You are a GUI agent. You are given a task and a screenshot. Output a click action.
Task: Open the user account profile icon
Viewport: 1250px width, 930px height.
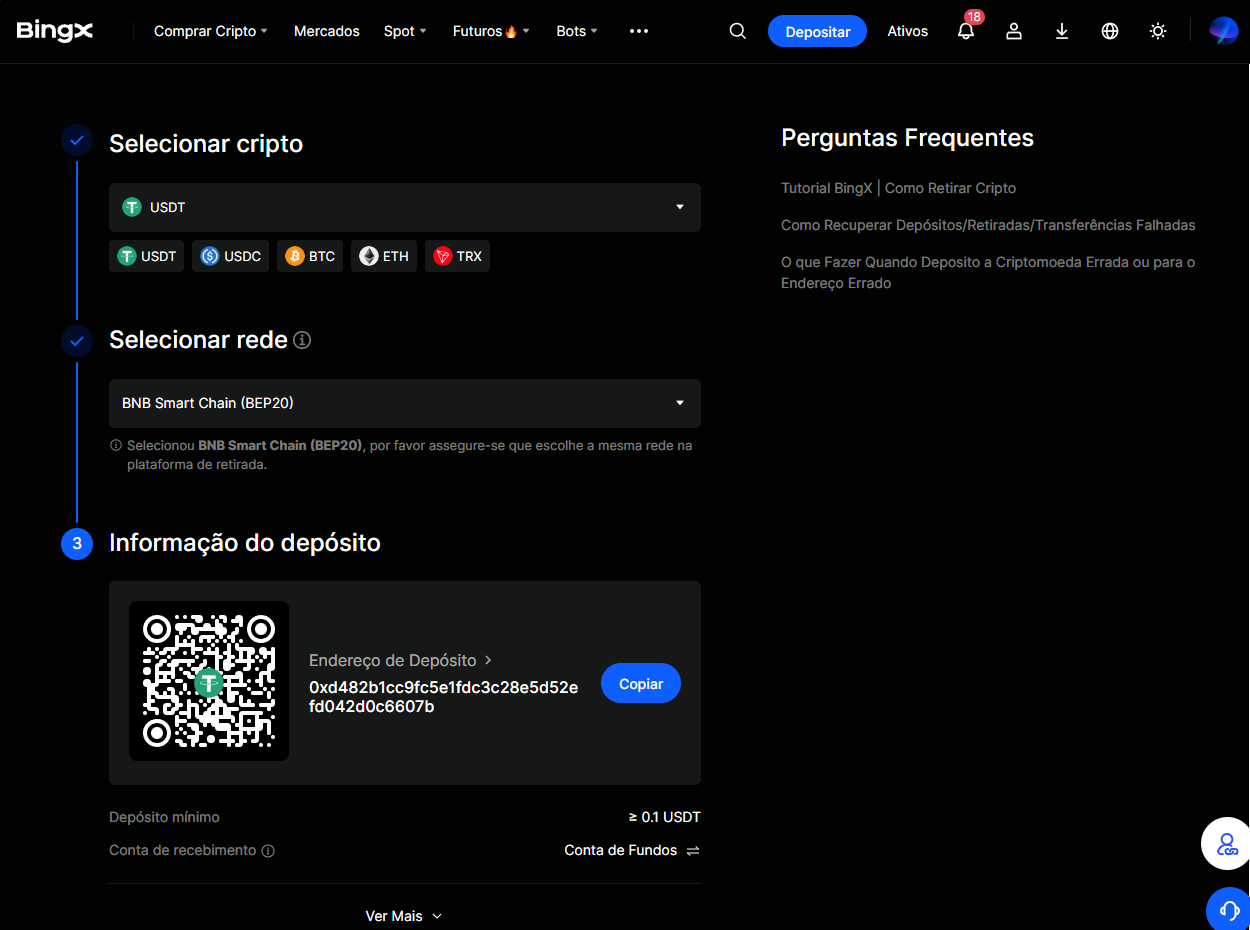click(x=1014, y=31)
